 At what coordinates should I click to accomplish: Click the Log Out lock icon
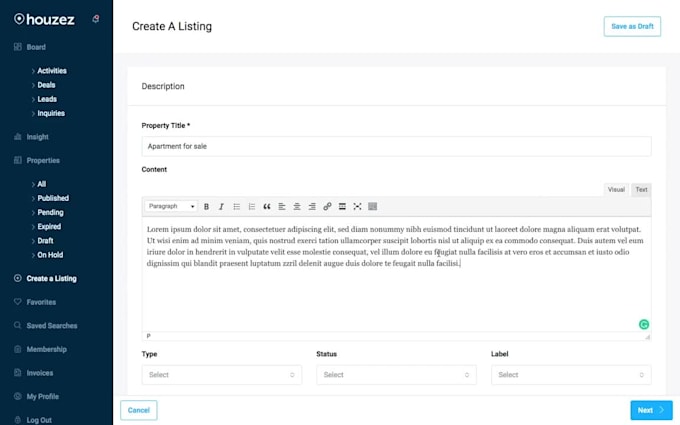tap(17, 420)
